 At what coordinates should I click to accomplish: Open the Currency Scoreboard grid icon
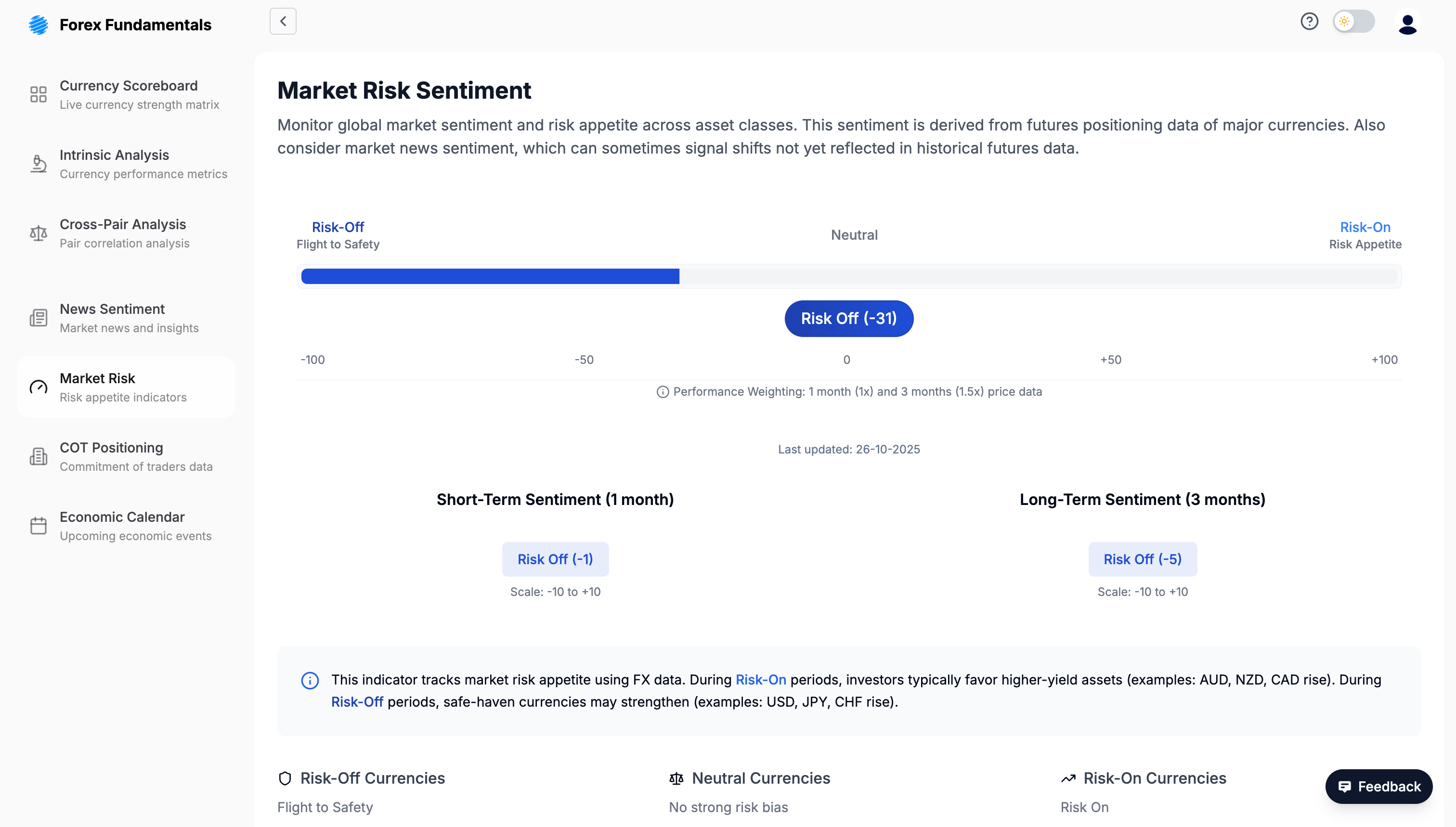[x=38, y=94]
